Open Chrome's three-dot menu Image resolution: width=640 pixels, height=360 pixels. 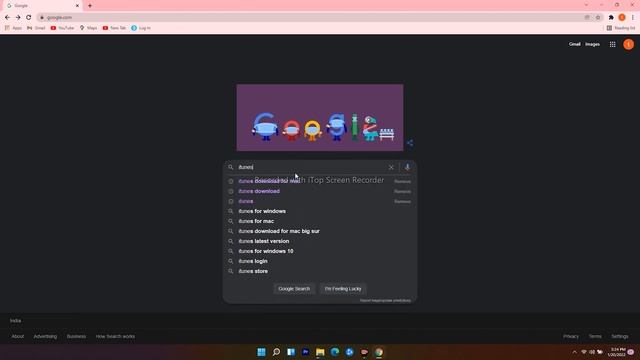click(x=633, y=18)
